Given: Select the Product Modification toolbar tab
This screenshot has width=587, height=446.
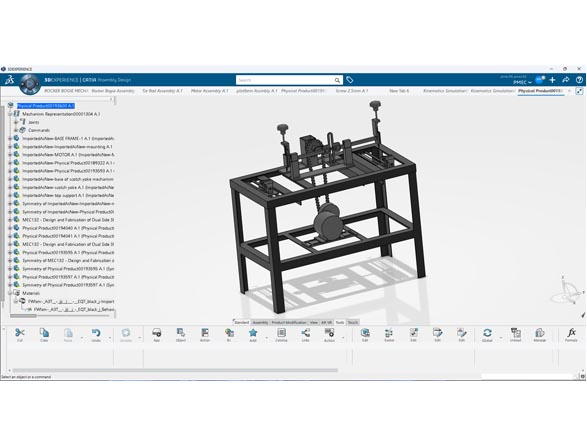Looking at the screenshot, I should coord(289,322).
